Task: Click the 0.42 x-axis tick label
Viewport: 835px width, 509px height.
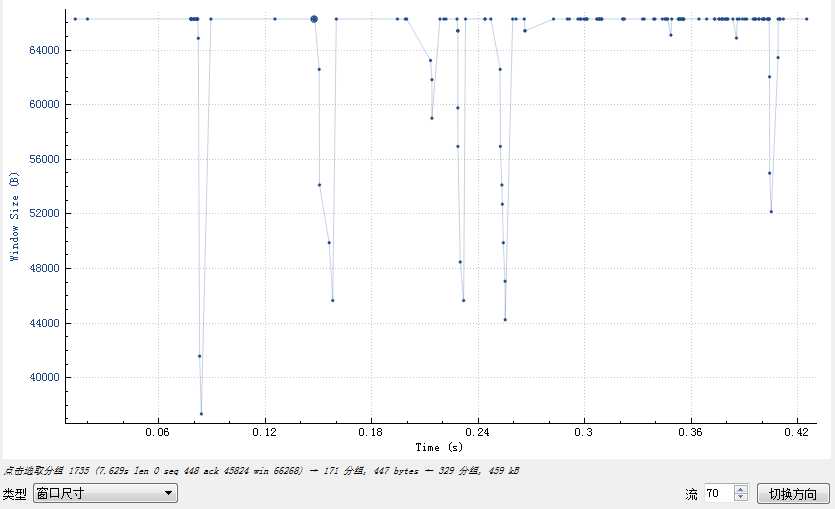Action: pos(797,432)
